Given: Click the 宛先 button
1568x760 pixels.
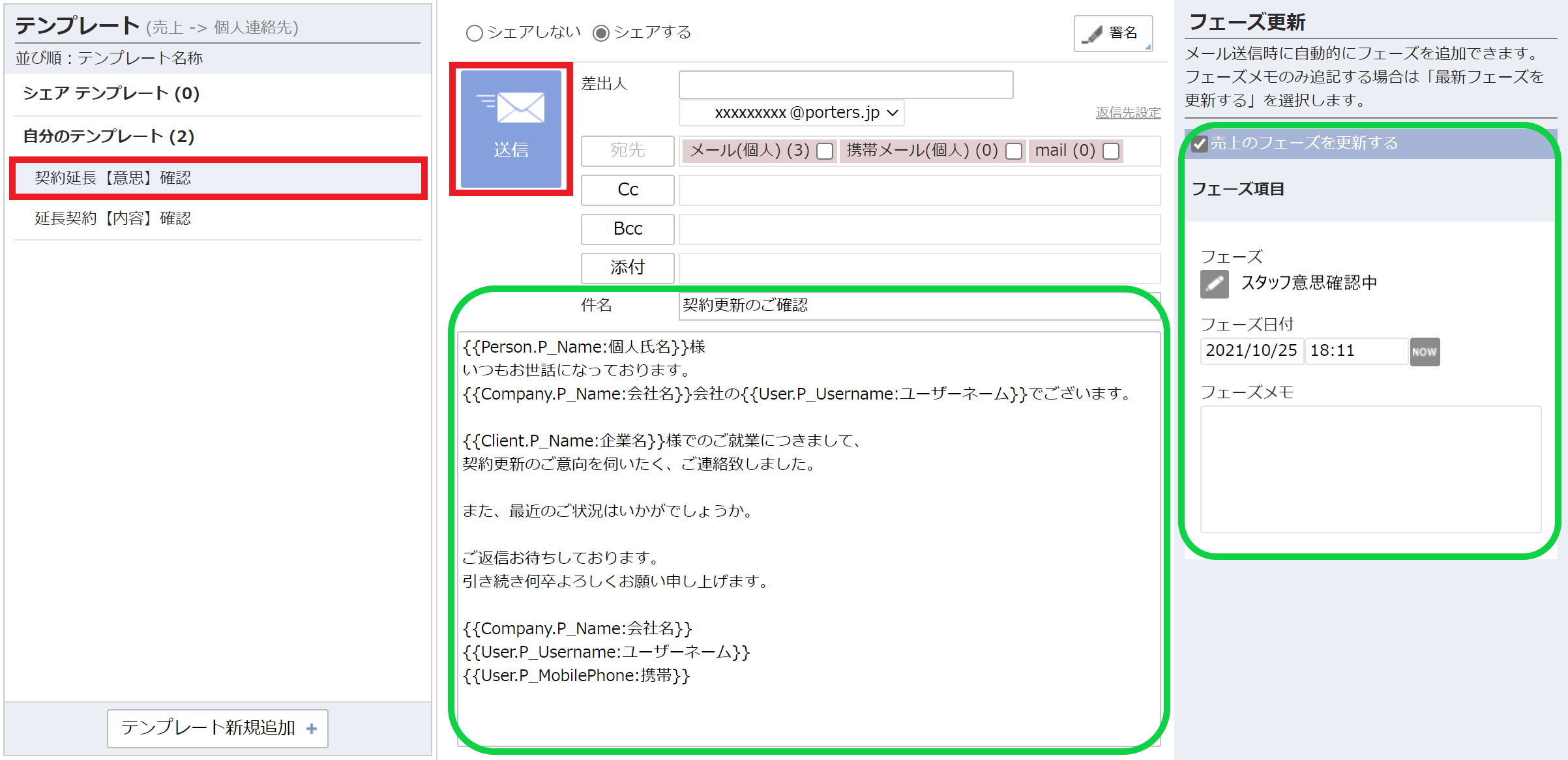Looking at the screenshot, I should [627, 151].
